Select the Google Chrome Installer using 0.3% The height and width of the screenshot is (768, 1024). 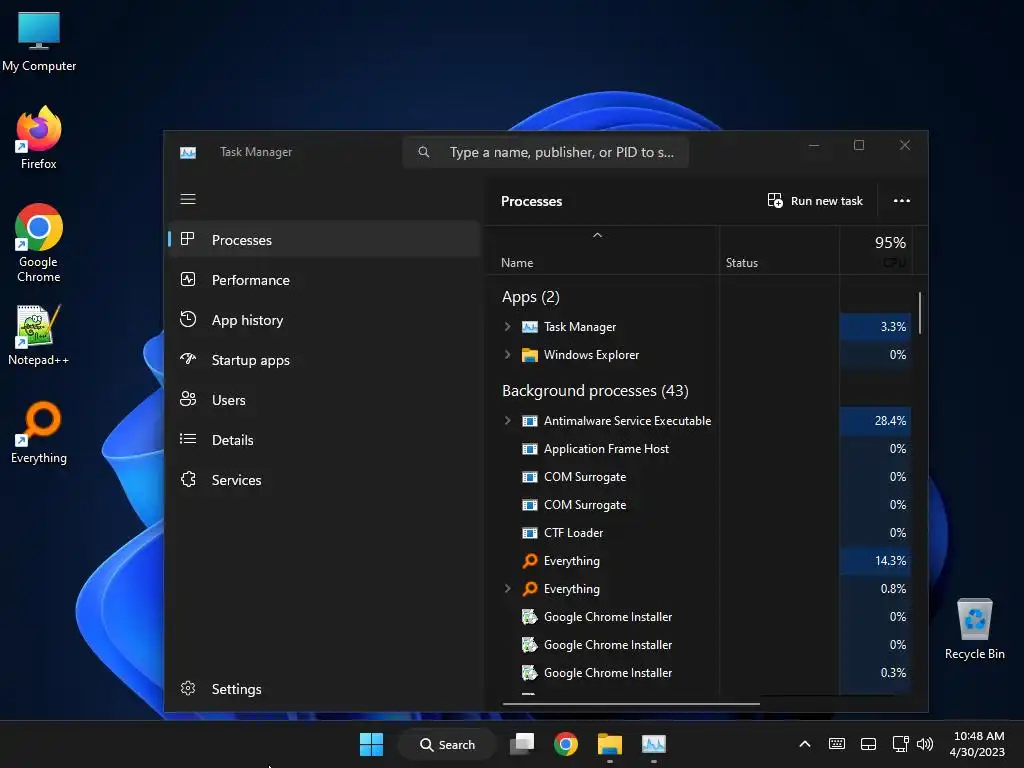699,673
